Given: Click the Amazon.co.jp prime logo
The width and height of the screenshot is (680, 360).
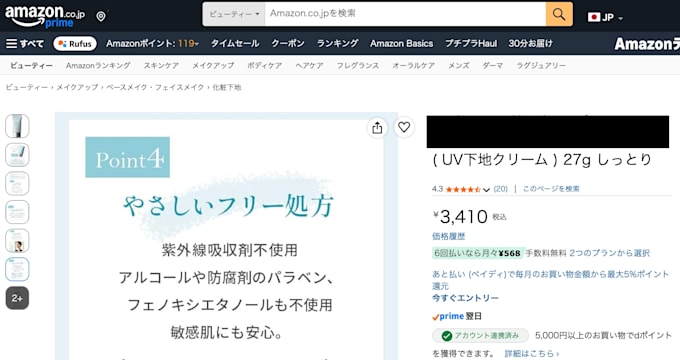Looking at the screenshot, I should click(x=45, y=16).
